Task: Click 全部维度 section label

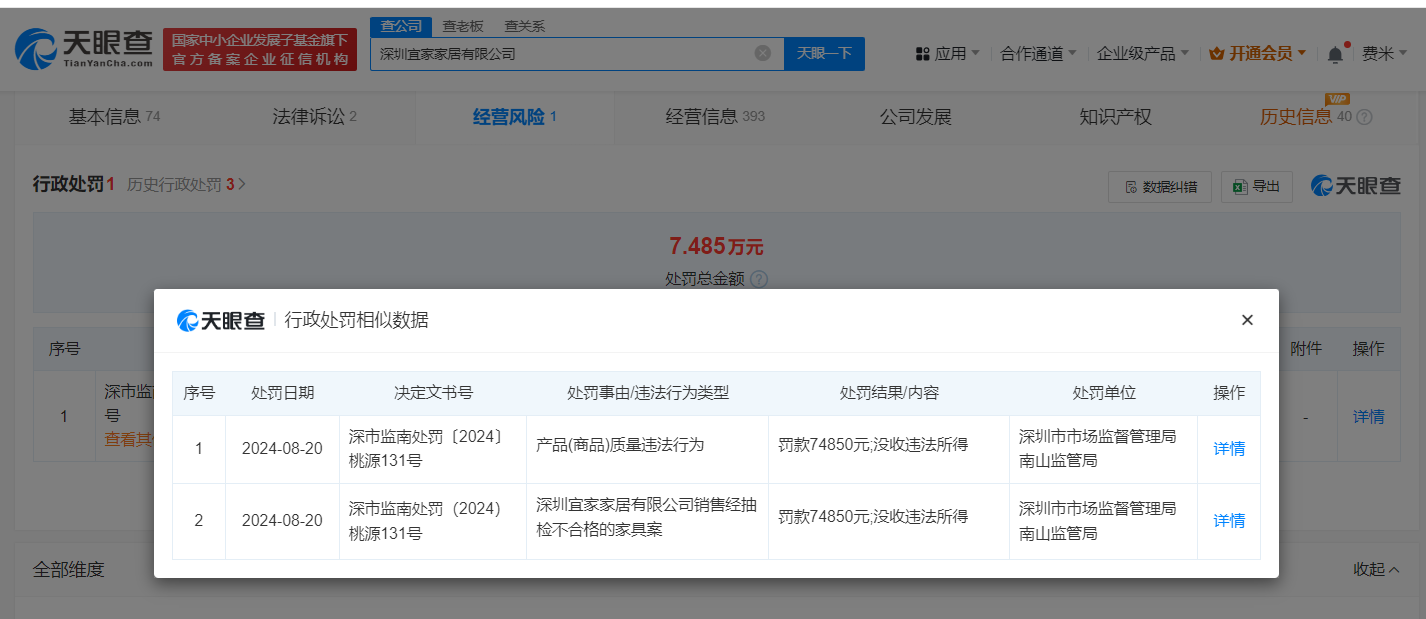Action: click(x=68, y=570)
